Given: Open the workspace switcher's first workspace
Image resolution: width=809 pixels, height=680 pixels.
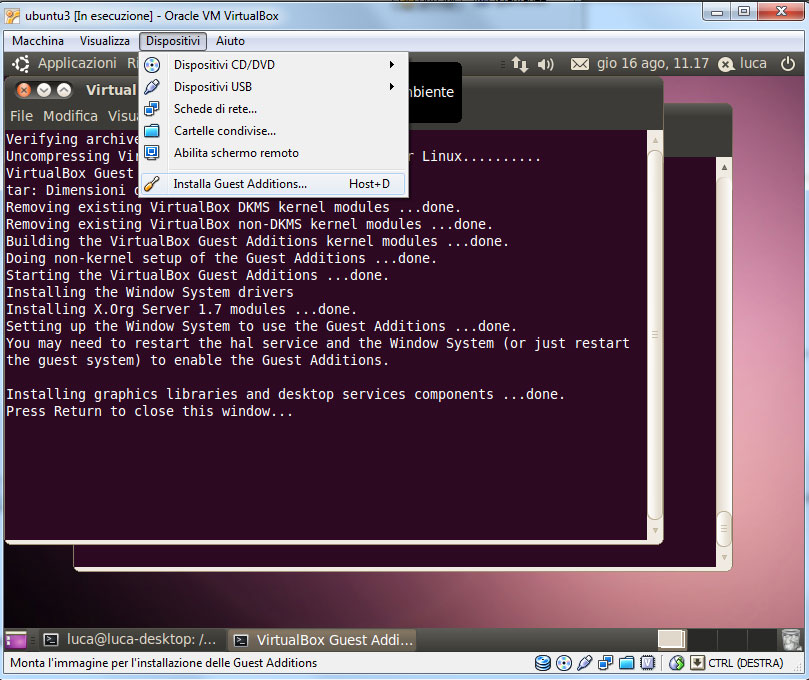Looking at the screenshot, I should (671, 640).
